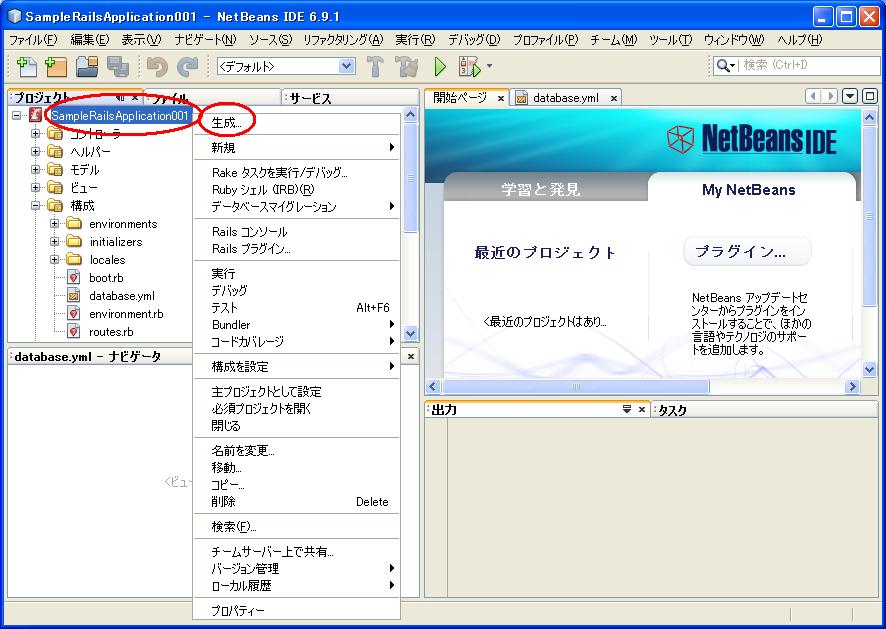Click the New File toolbar icon
The width and height of the screenshot is (886, 629).
27,66
